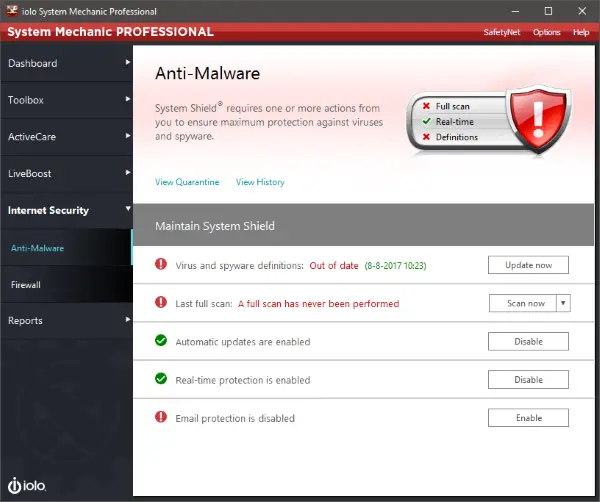Viewport: 600px width, 502px height.
Task: Expand the Dashboard arrow
Action: 128,62
